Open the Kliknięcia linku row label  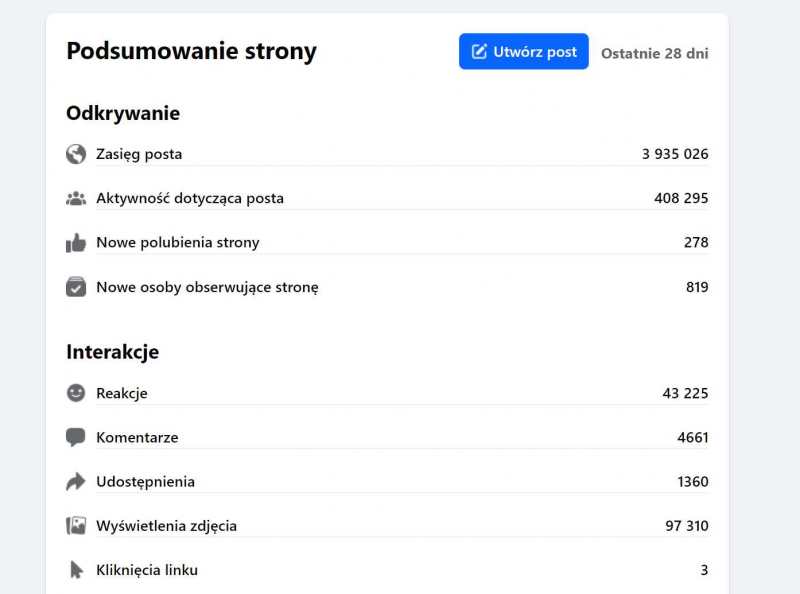(x=147, y=570)
